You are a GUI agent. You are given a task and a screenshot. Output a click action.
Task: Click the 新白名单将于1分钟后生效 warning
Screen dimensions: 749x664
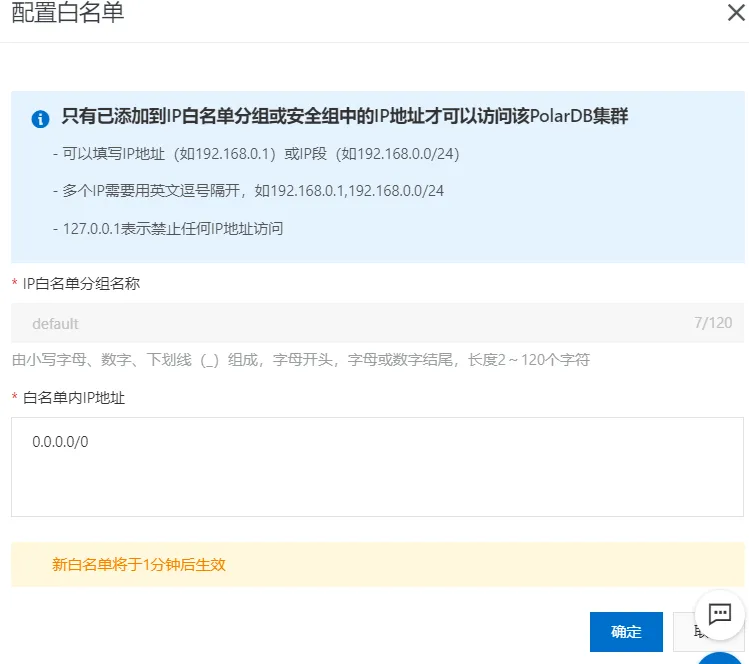pos(139,565)
